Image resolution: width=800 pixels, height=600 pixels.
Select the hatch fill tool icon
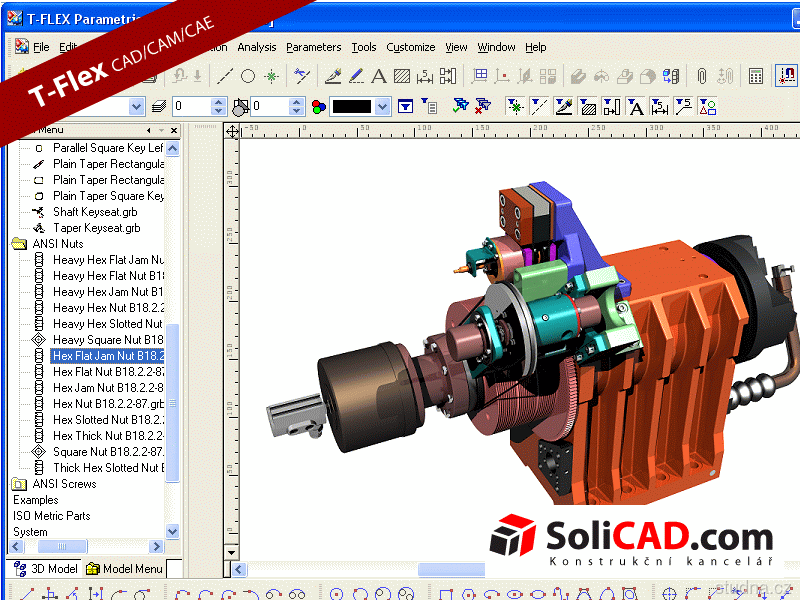pos(402,77)
